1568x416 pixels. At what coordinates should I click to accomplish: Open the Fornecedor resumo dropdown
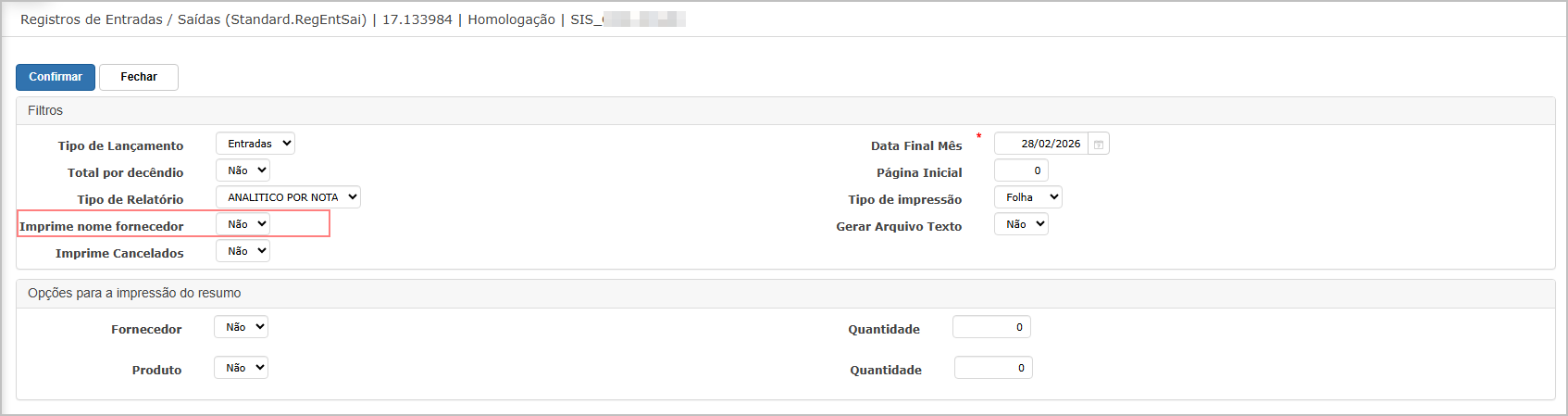click(x=241, y=327)
